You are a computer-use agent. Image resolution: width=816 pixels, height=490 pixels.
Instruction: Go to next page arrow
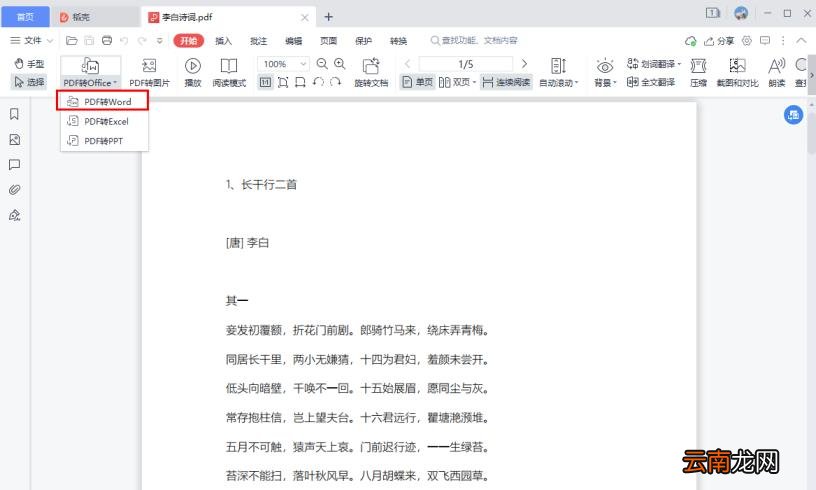tap(525, 63)
